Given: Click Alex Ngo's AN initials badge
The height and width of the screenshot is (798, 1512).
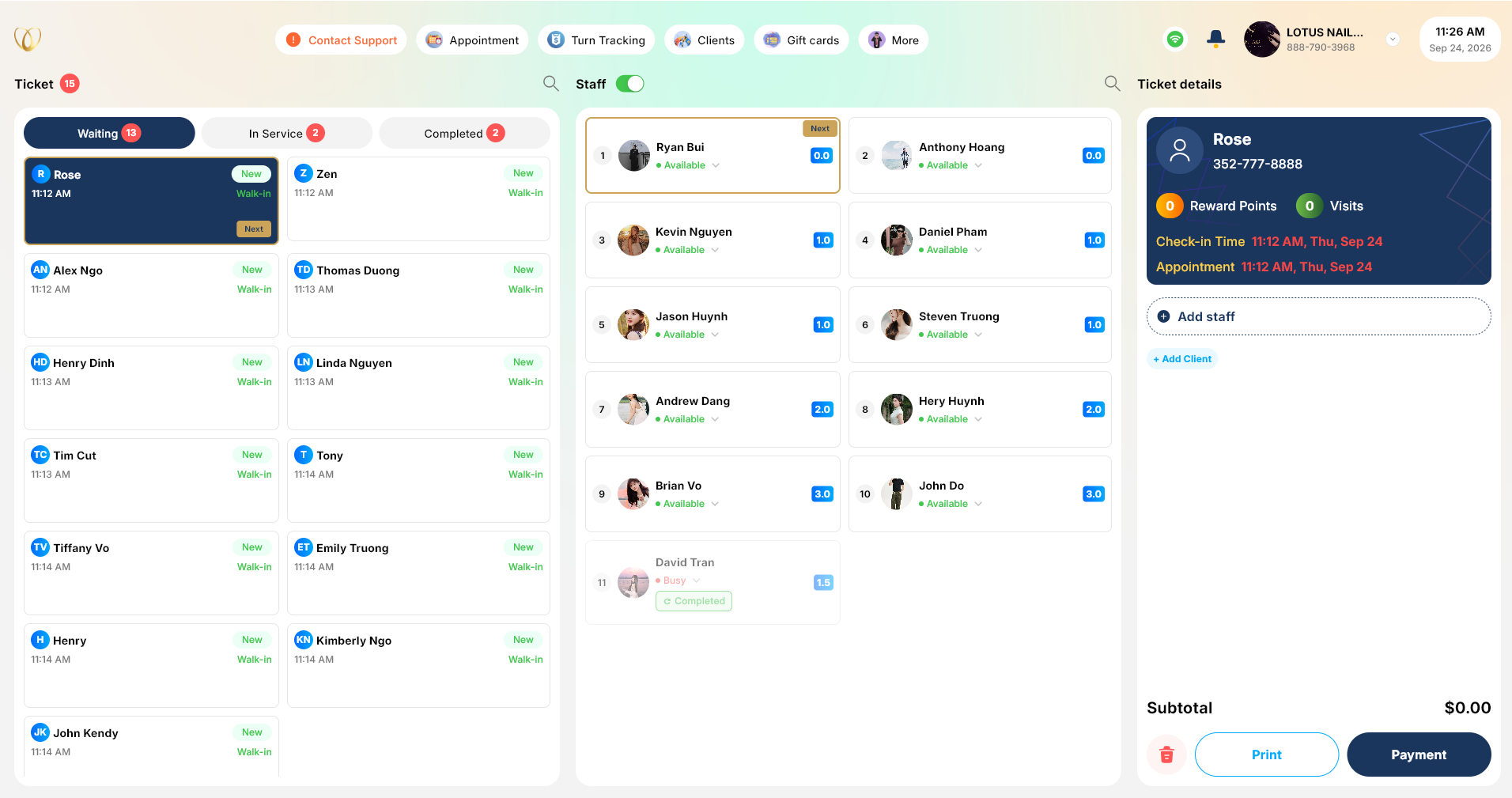Looking at the screenshot, I should 40,270.
